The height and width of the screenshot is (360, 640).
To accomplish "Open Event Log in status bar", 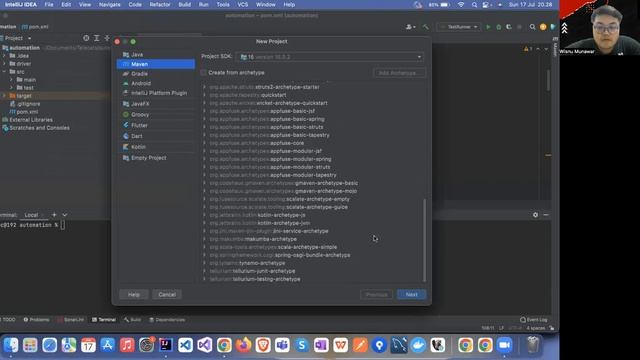I will coord(533,320).
